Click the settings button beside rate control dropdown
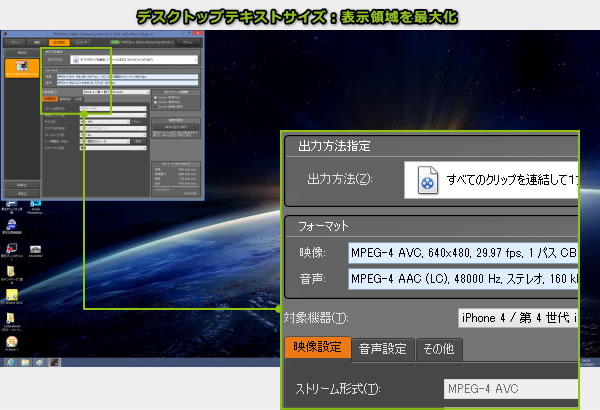Screen dimensions: 600x410 click(x=138, y=141)
